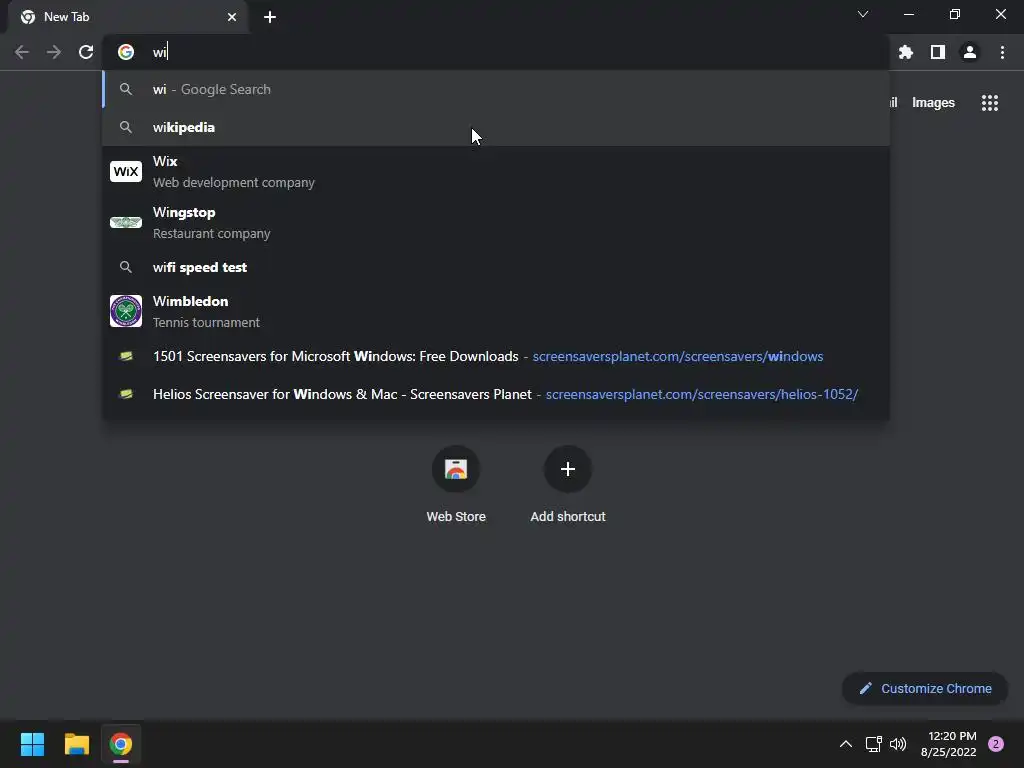The width and height of the screenshot is (1024, 768).
Task: Click the search icon beside wikipedia
Action: 126,127
